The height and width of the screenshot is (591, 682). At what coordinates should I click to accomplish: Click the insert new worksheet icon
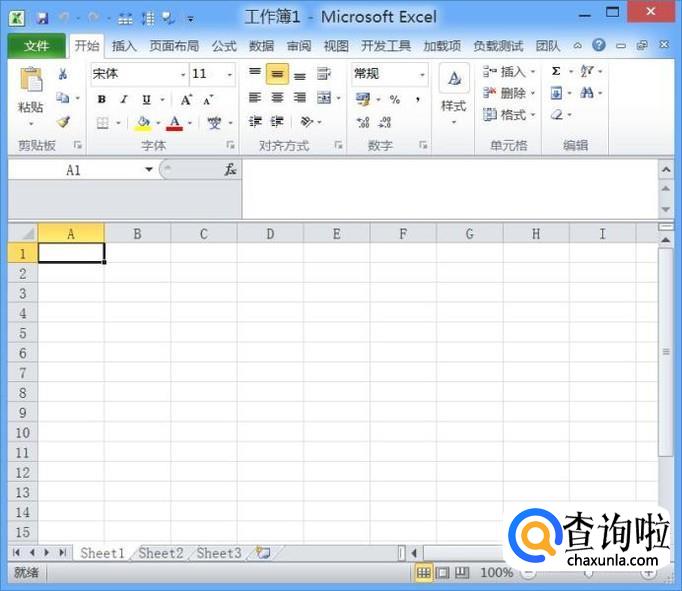(263, 553)
